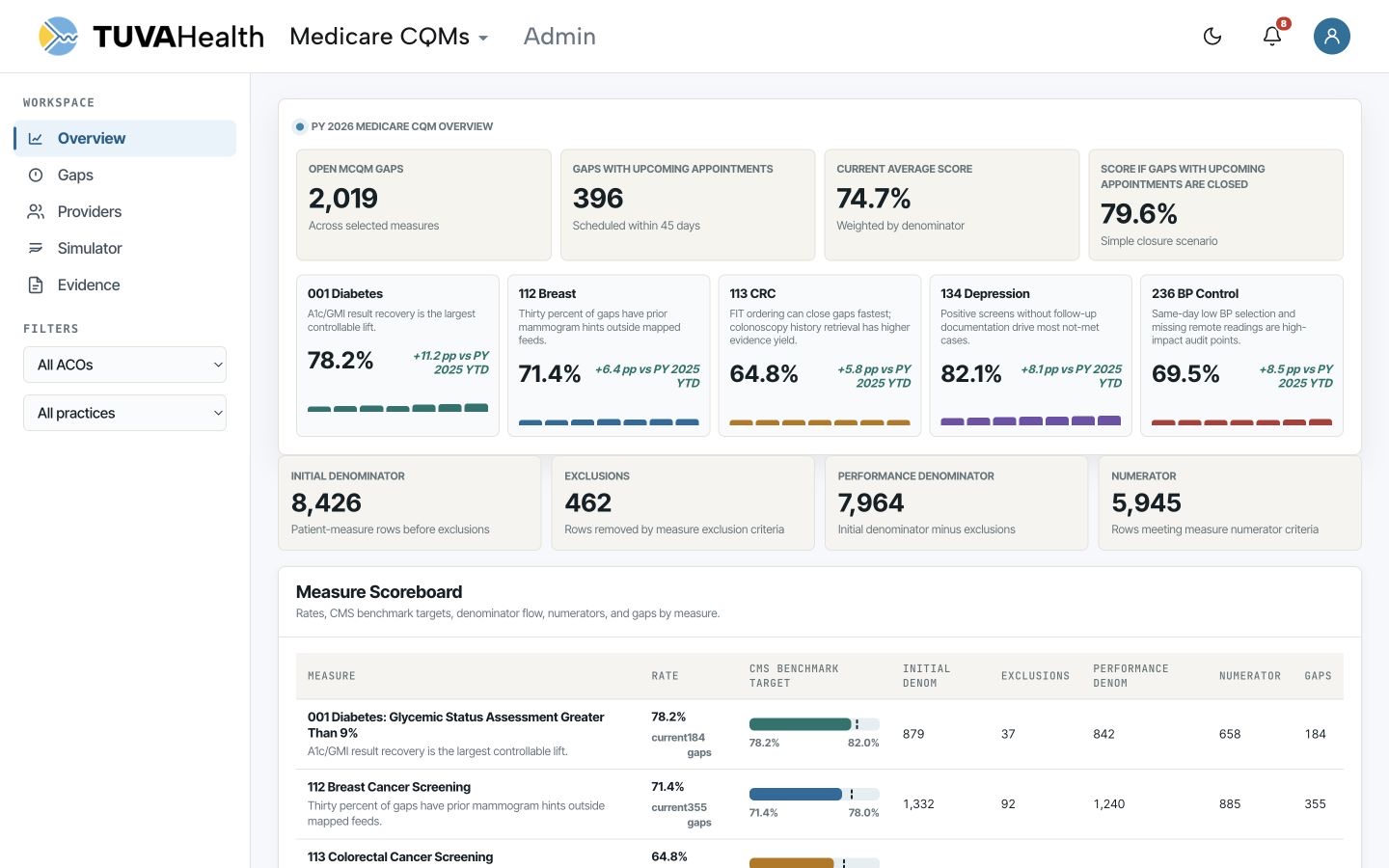Click the GAPS column header
The height and width of the screenshot is (868, 1389).
click(x=1318, y=676)
